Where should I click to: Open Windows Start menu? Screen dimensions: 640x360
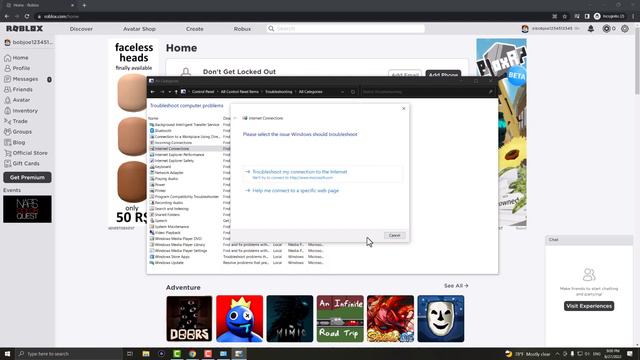7,354
